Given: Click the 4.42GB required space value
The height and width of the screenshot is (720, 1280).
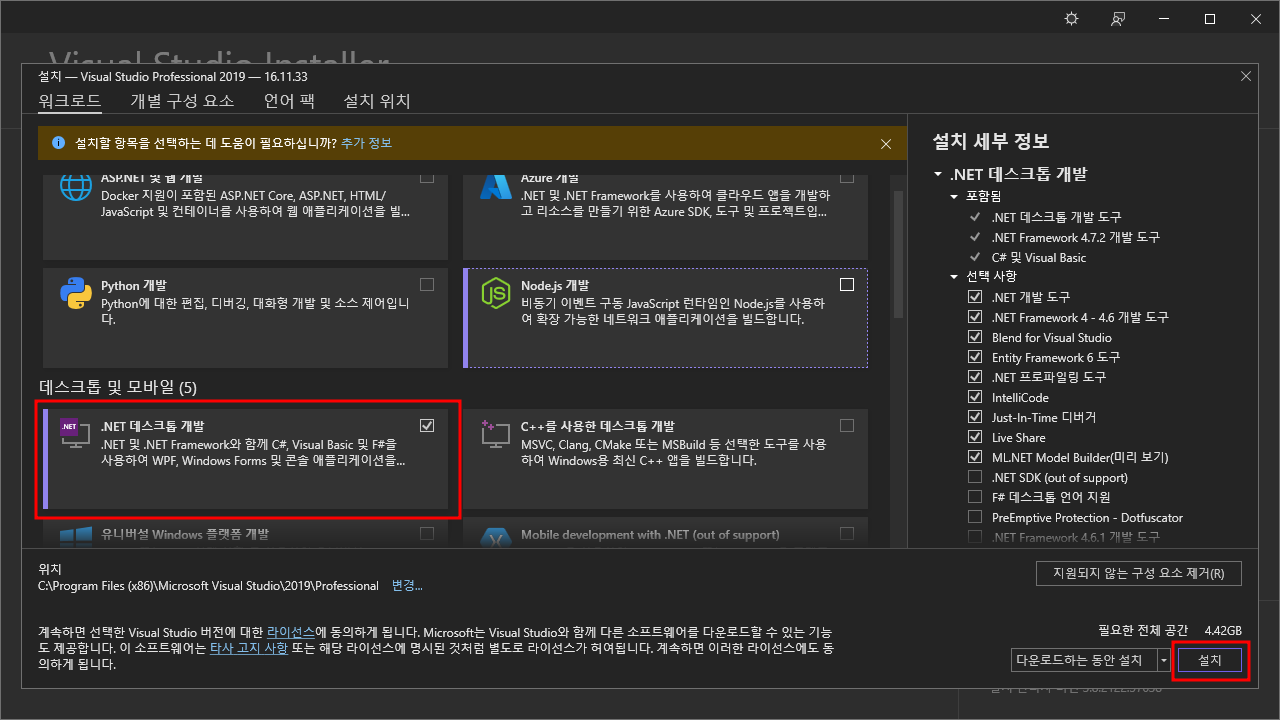Looking at the screenshot, I should 1223,631.
